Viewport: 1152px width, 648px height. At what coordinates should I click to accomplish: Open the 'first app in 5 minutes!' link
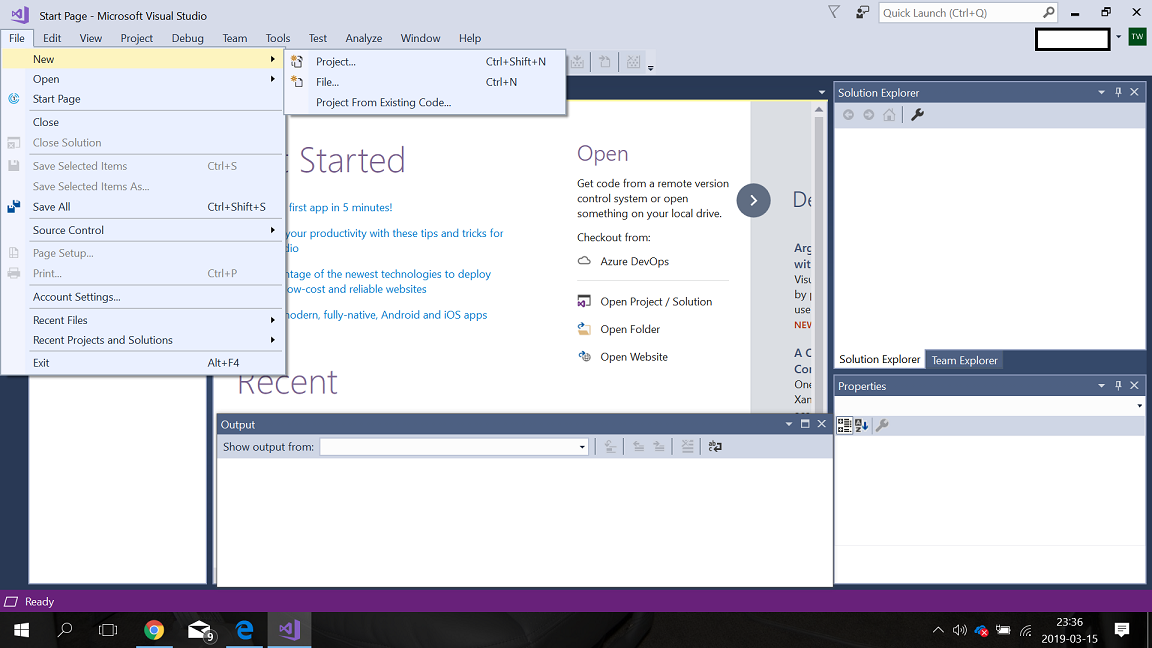(340, 207)
